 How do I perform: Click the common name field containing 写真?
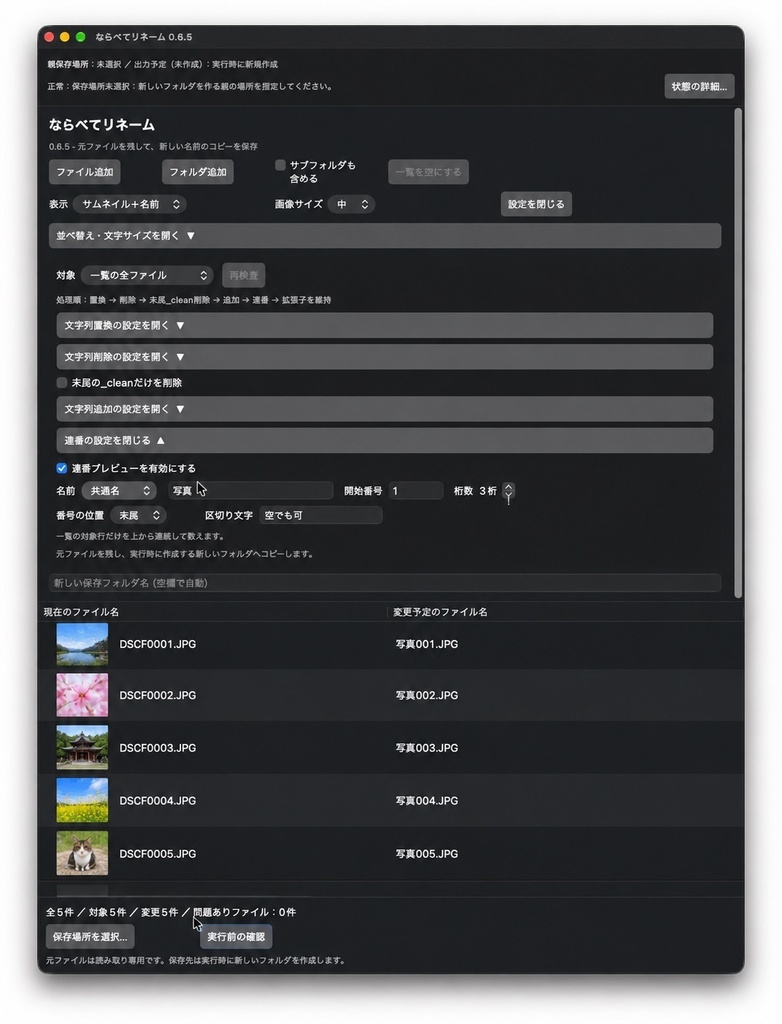pos(250,490)
